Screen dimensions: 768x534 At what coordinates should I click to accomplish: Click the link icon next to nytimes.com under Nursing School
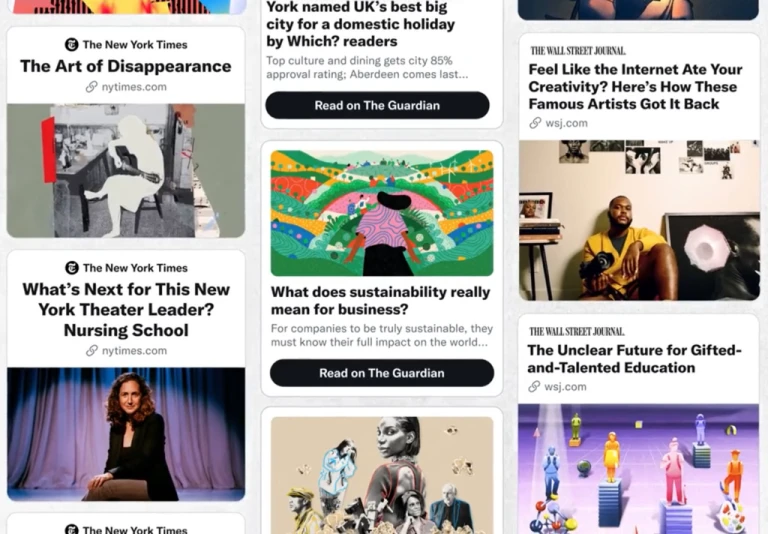point(92,351)
